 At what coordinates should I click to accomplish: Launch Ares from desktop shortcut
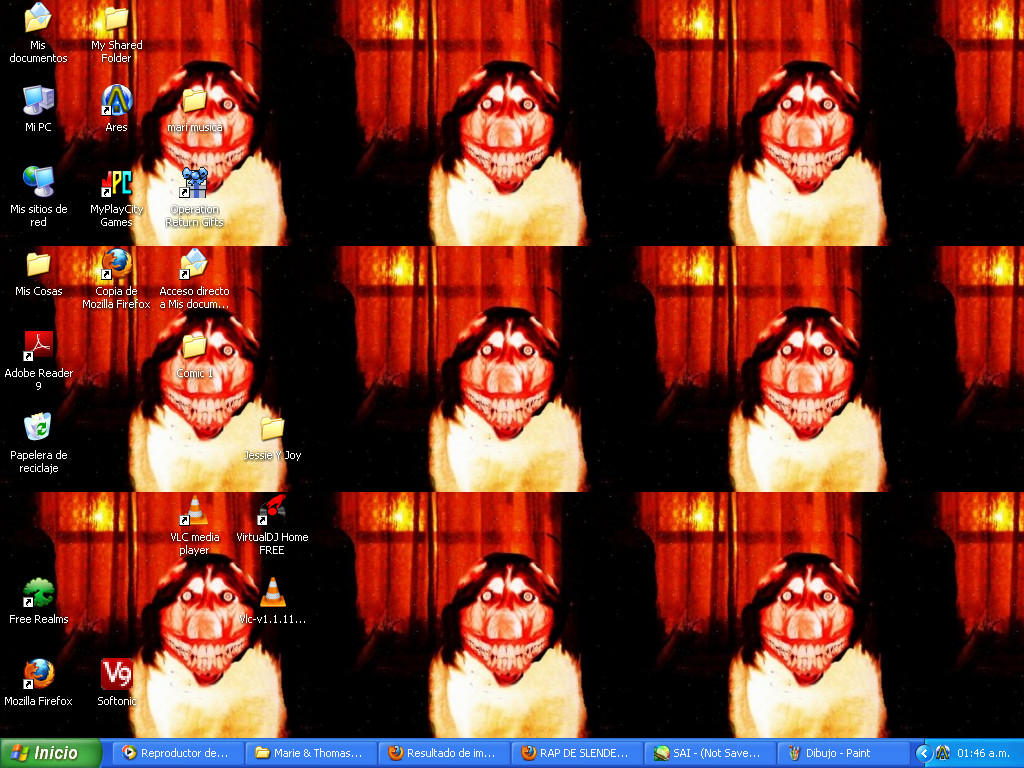(x=116, y=108)
